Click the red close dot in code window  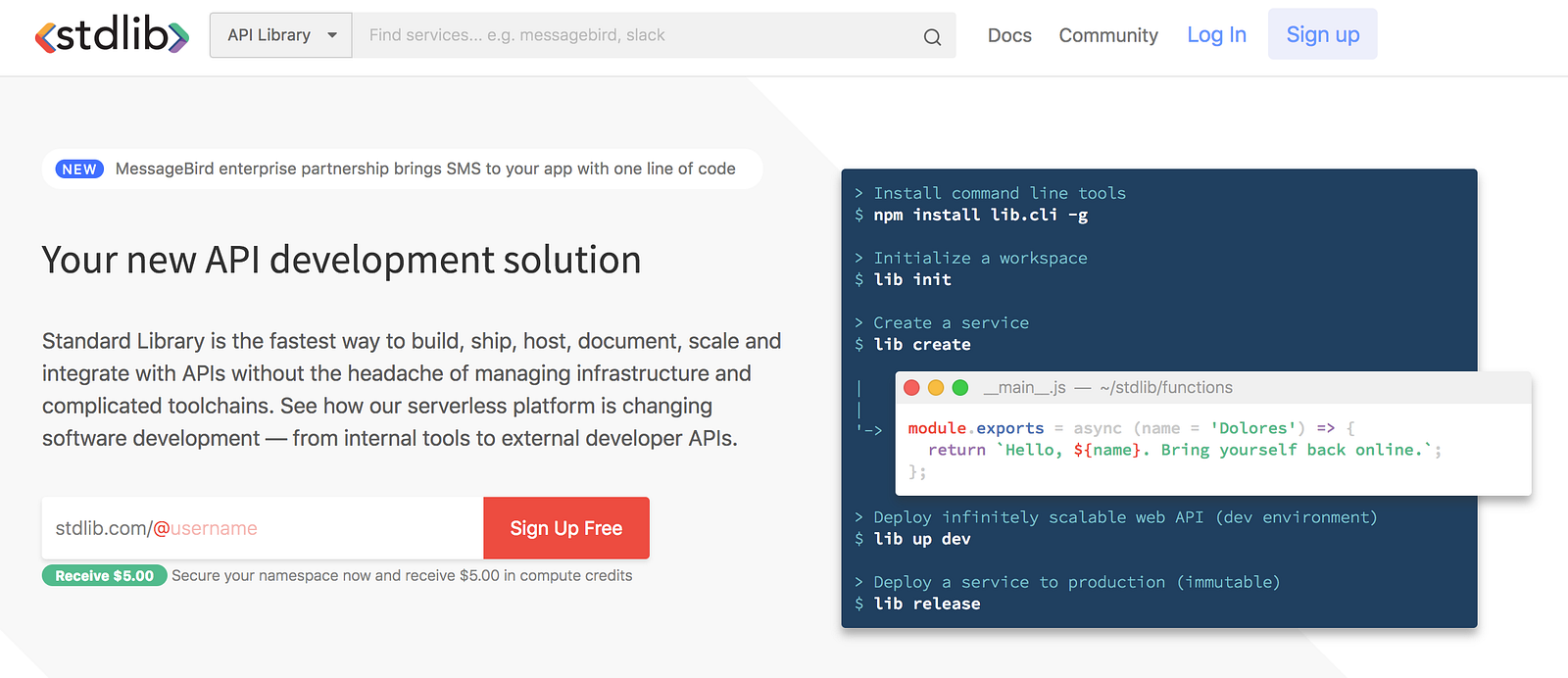[x=911, y=388]
